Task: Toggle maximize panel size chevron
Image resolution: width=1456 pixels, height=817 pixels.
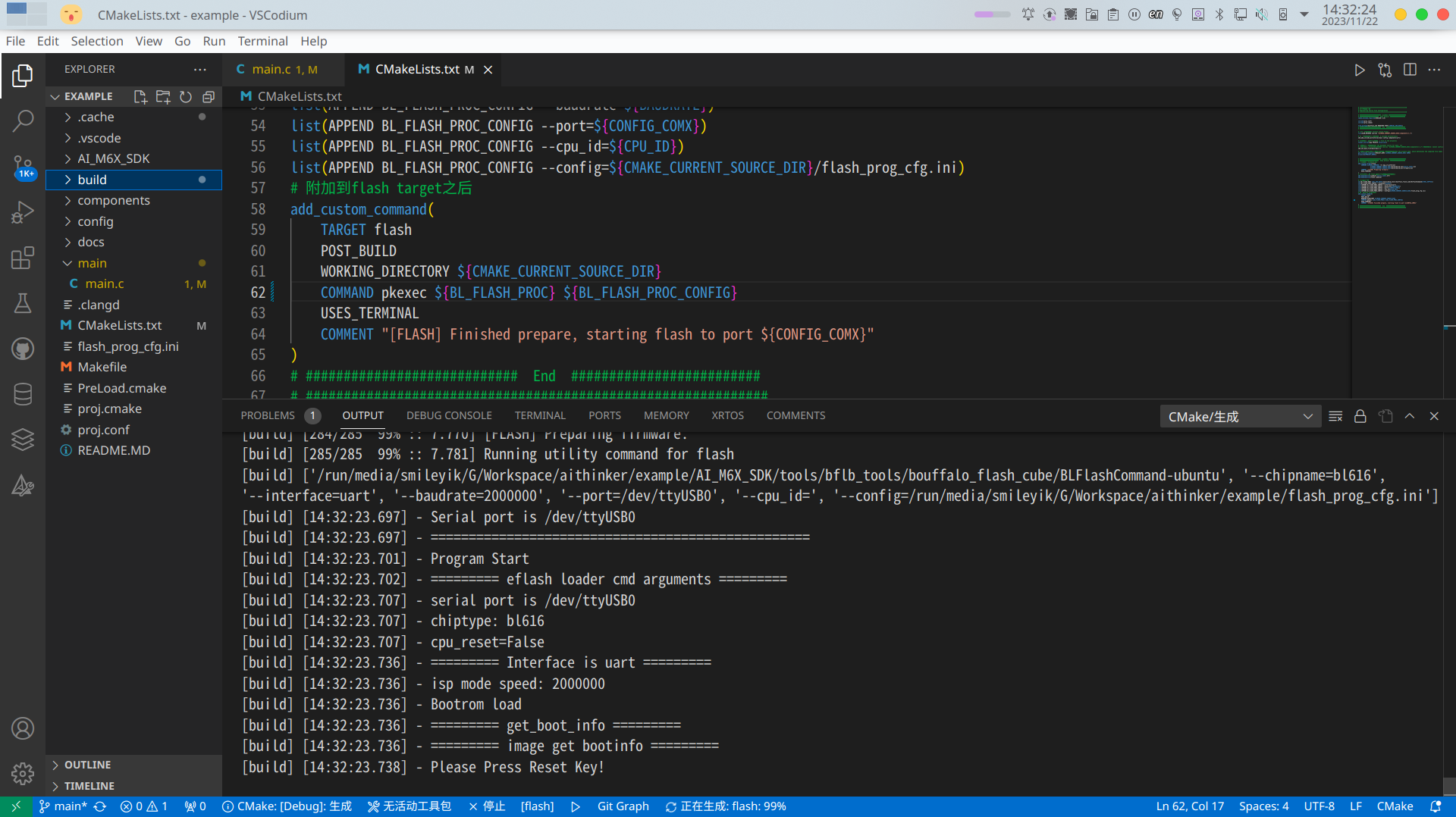Action: pos(1410,416)
